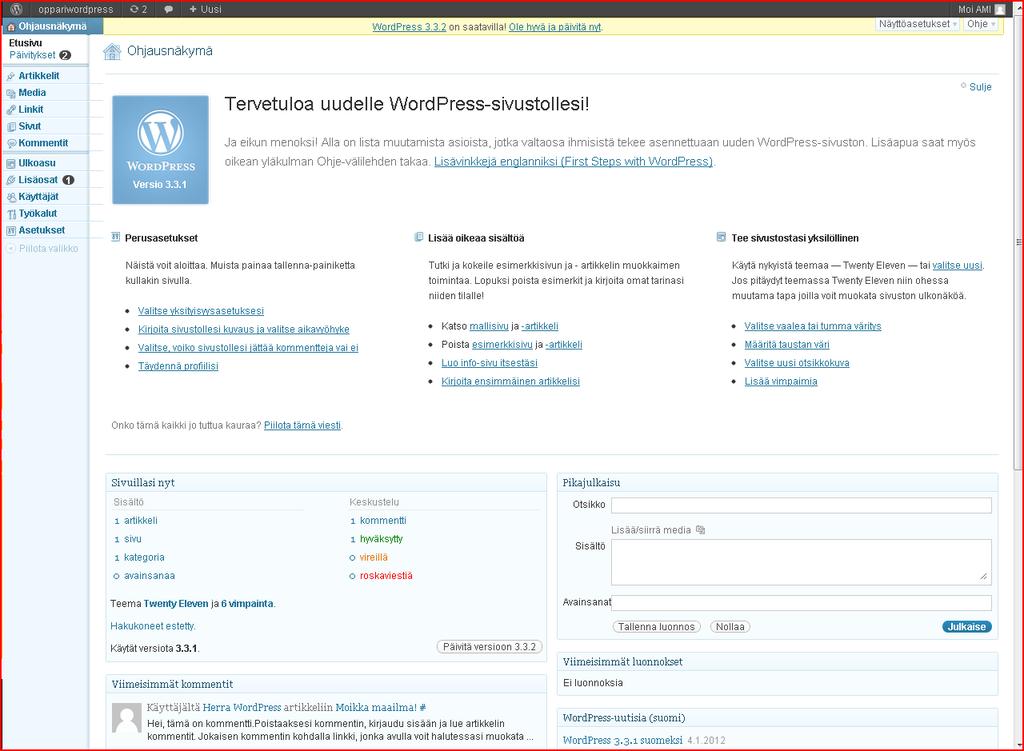Viewport: 1024px width, 751px height.
Task: Open 'WordPress 3.3.1 suomeksi' news link
Action: (622, 741)
